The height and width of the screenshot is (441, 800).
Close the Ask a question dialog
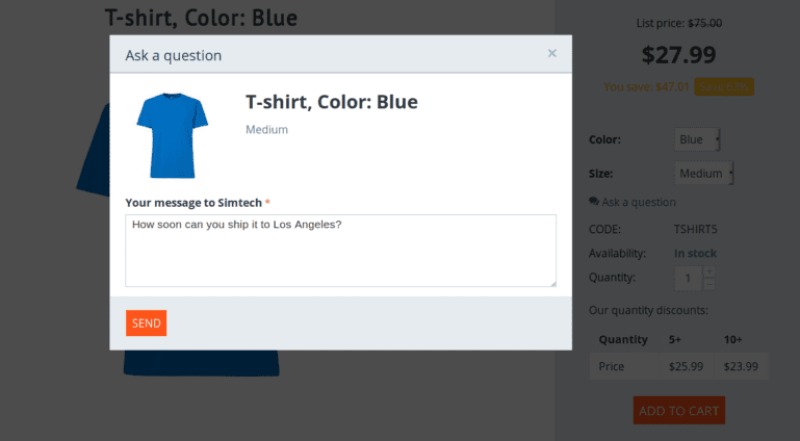pyautogui.click(x=552, y=54)
